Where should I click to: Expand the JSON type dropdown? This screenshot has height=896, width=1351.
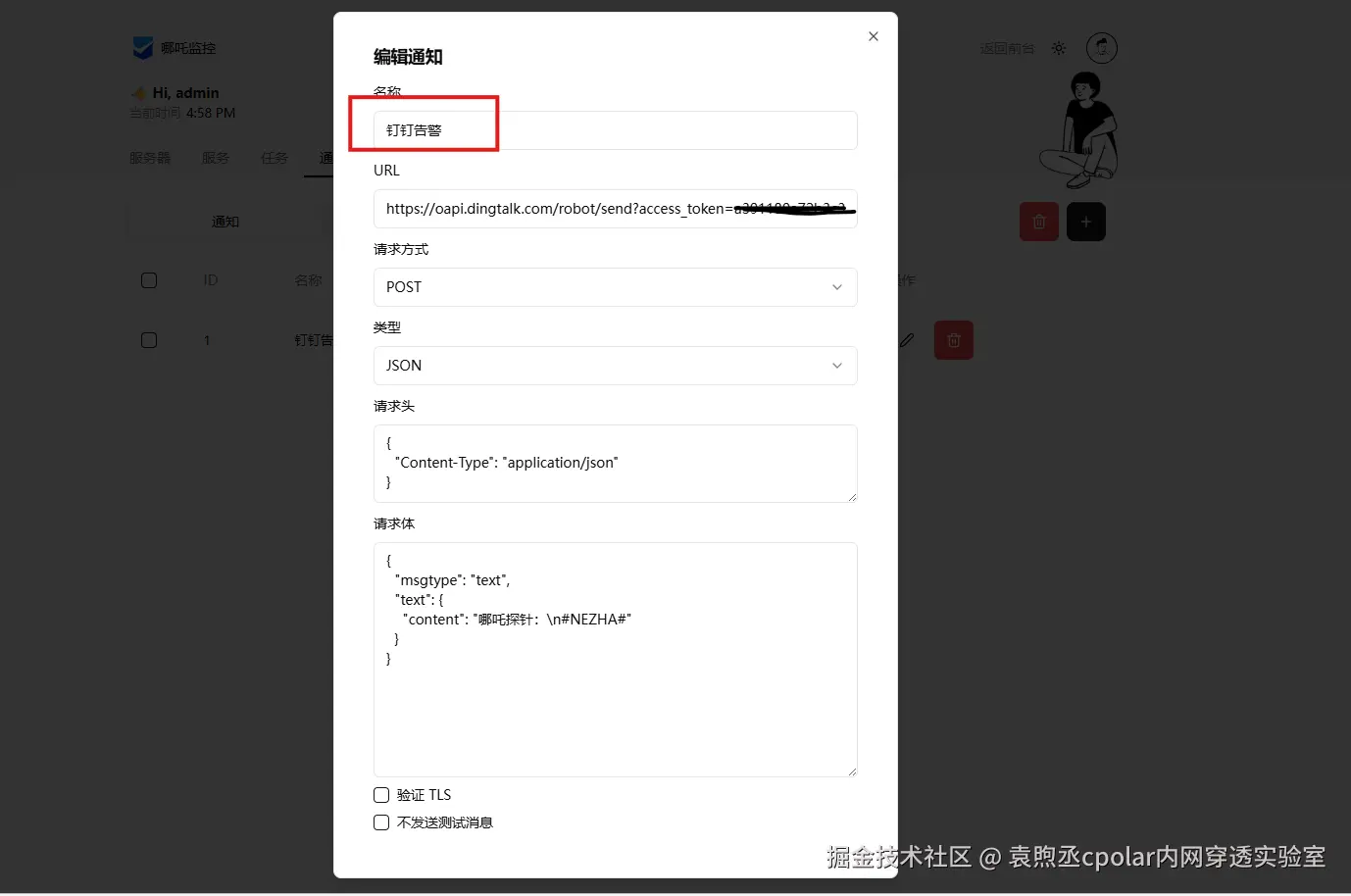(x=616, y=366)
